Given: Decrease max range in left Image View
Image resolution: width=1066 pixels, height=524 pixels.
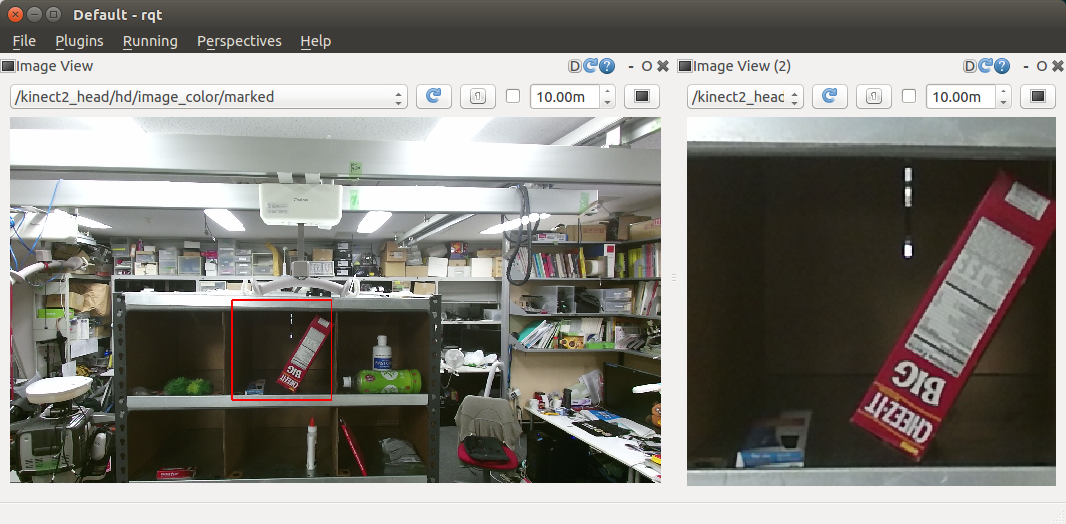Looking at the screenshot, I should point(608,103).
